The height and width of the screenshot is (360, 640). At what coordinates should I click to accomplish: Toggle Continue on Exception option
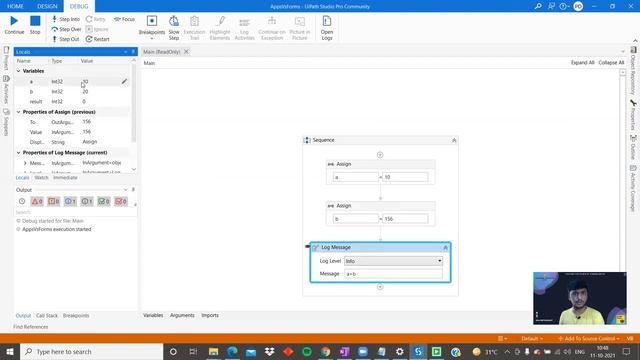[272, 28]
